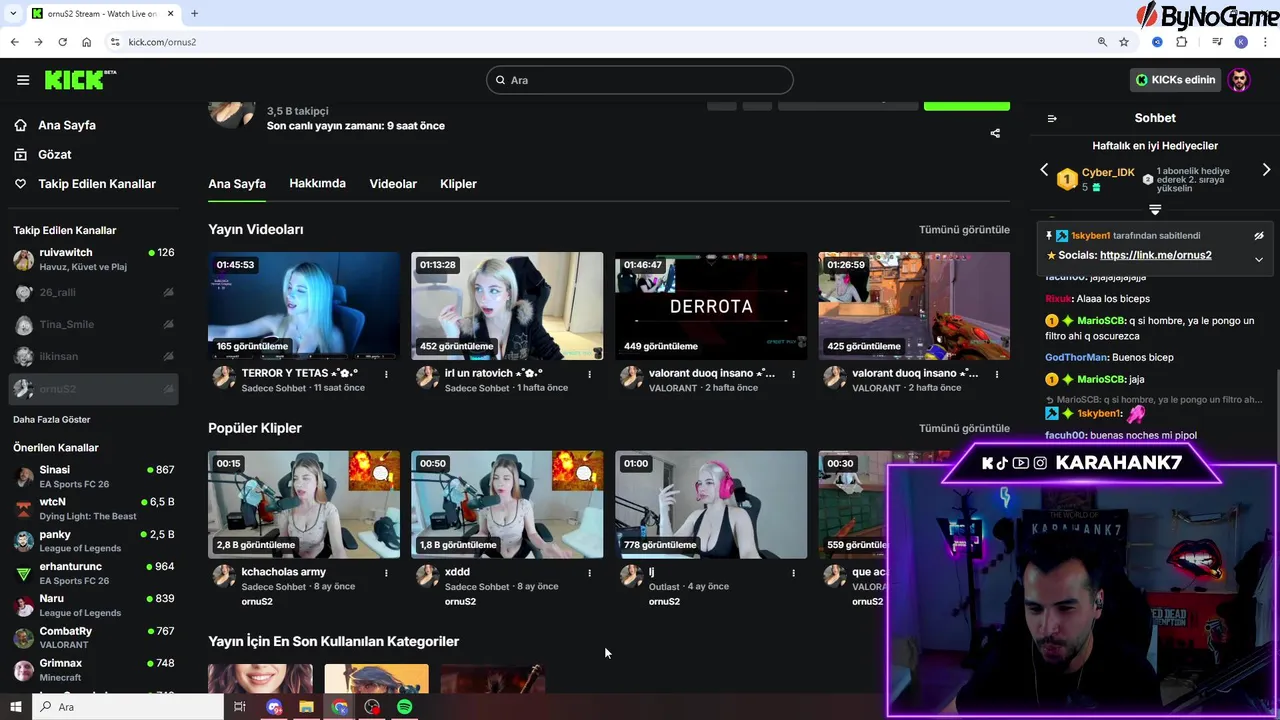
Task: View all Popüler Klipler with Tümünü görüntüle
Action: click(x=964, y=428)
